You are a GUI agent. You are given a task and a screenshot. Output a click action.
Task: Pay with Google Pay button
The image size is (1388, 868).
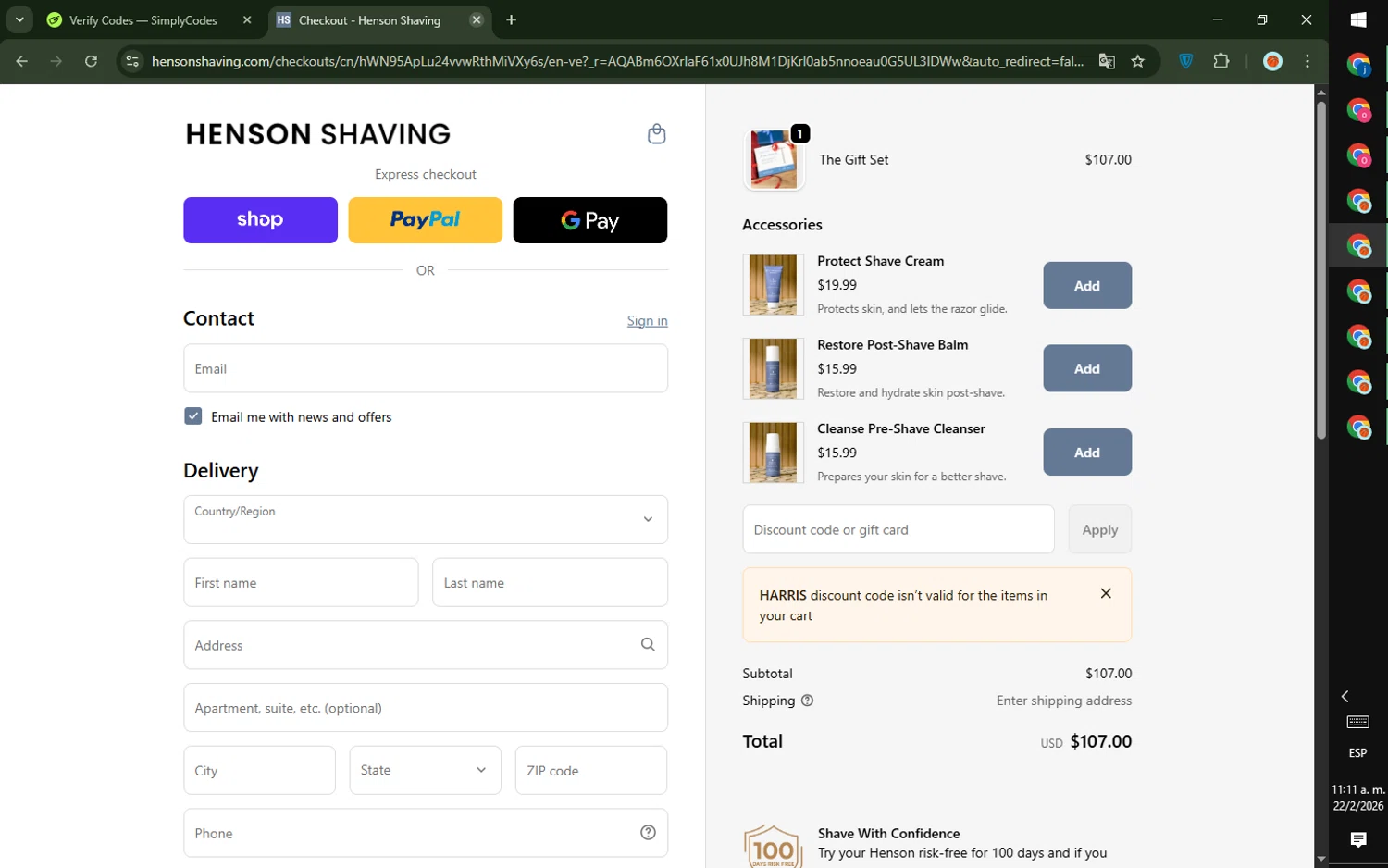pyautogui.click(x=590, y=220)
